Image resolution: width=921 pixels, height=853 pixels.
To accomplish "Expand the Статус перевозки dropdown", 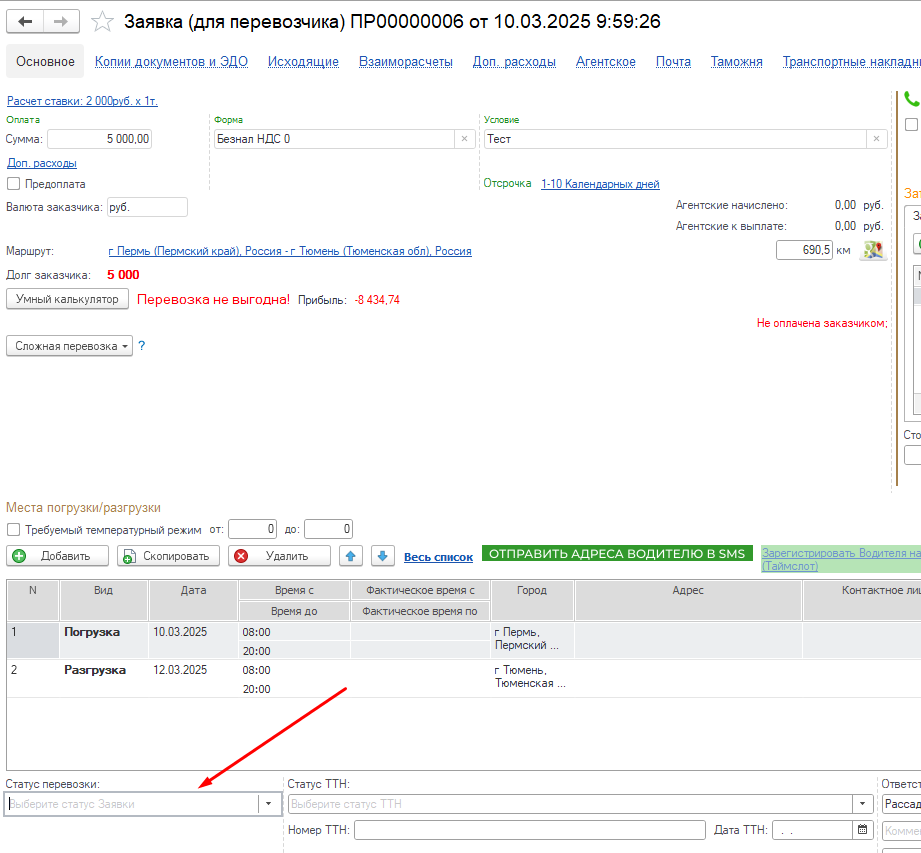I will (268, 804).
